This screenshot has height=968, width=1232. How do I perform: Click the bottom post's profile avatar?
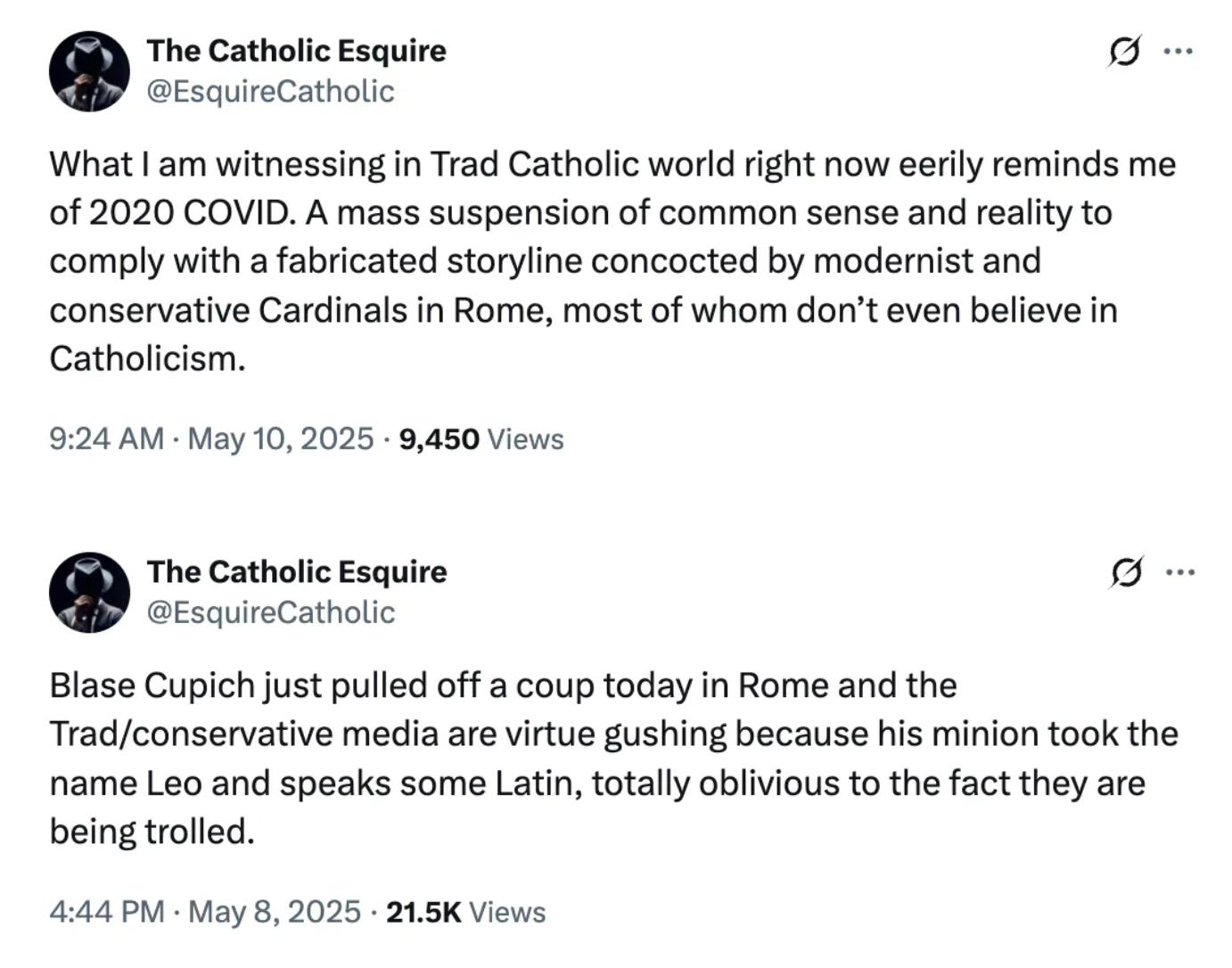(x=89, y=593)
